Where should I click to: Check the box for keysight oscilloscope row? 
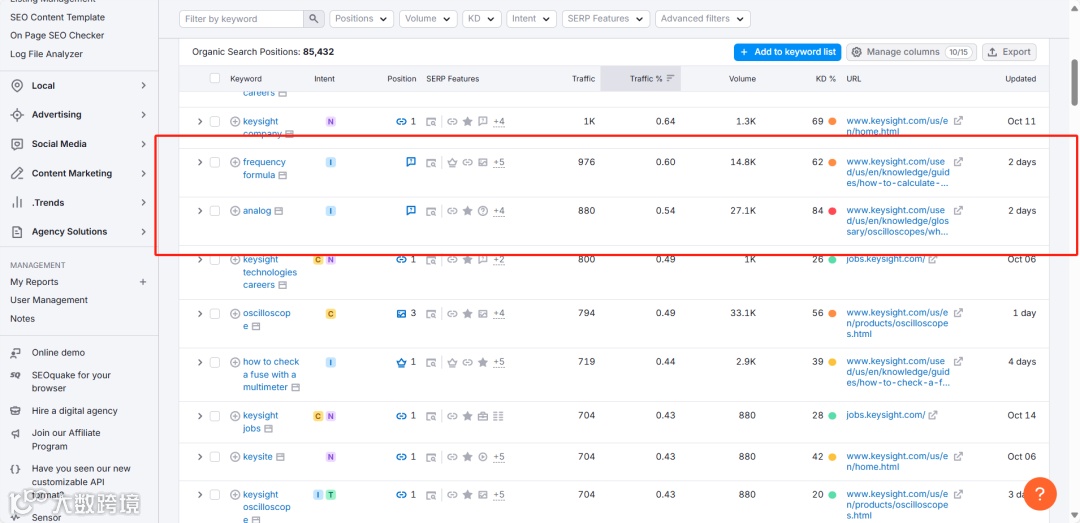(215, 495)
